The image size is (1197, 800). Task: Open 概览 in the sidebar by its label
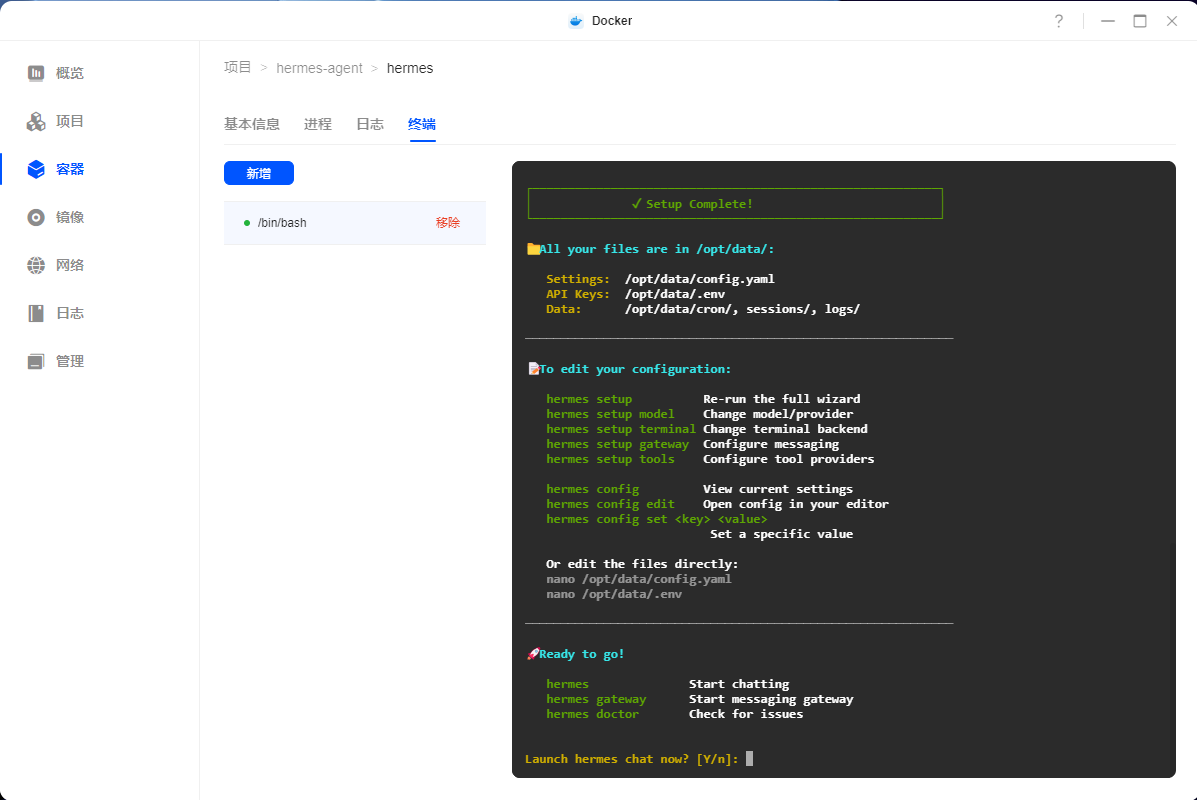pyautogui.click(x=69, y=73)
